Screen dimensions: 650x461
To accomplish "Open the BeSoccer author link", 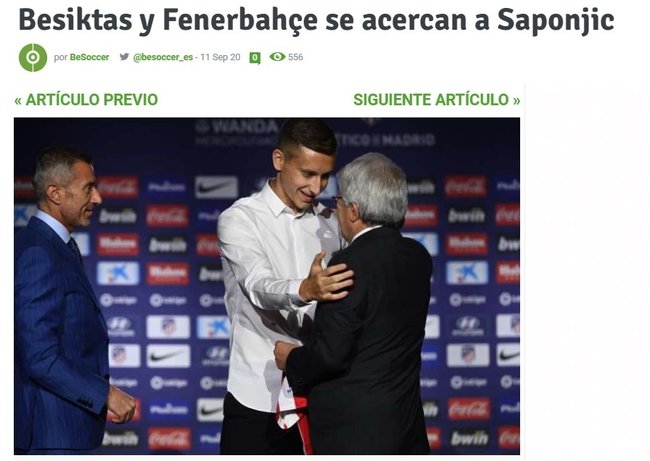I will tap(89, 57).
